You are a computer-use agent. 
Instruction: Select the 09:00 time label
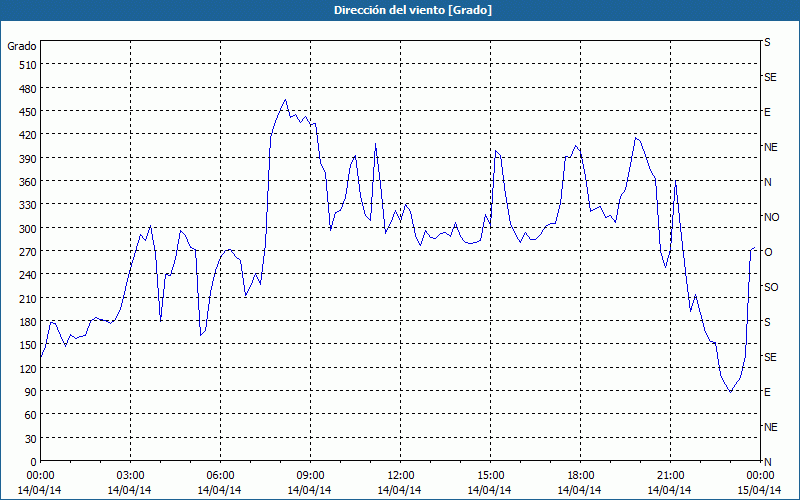[310, 476]
